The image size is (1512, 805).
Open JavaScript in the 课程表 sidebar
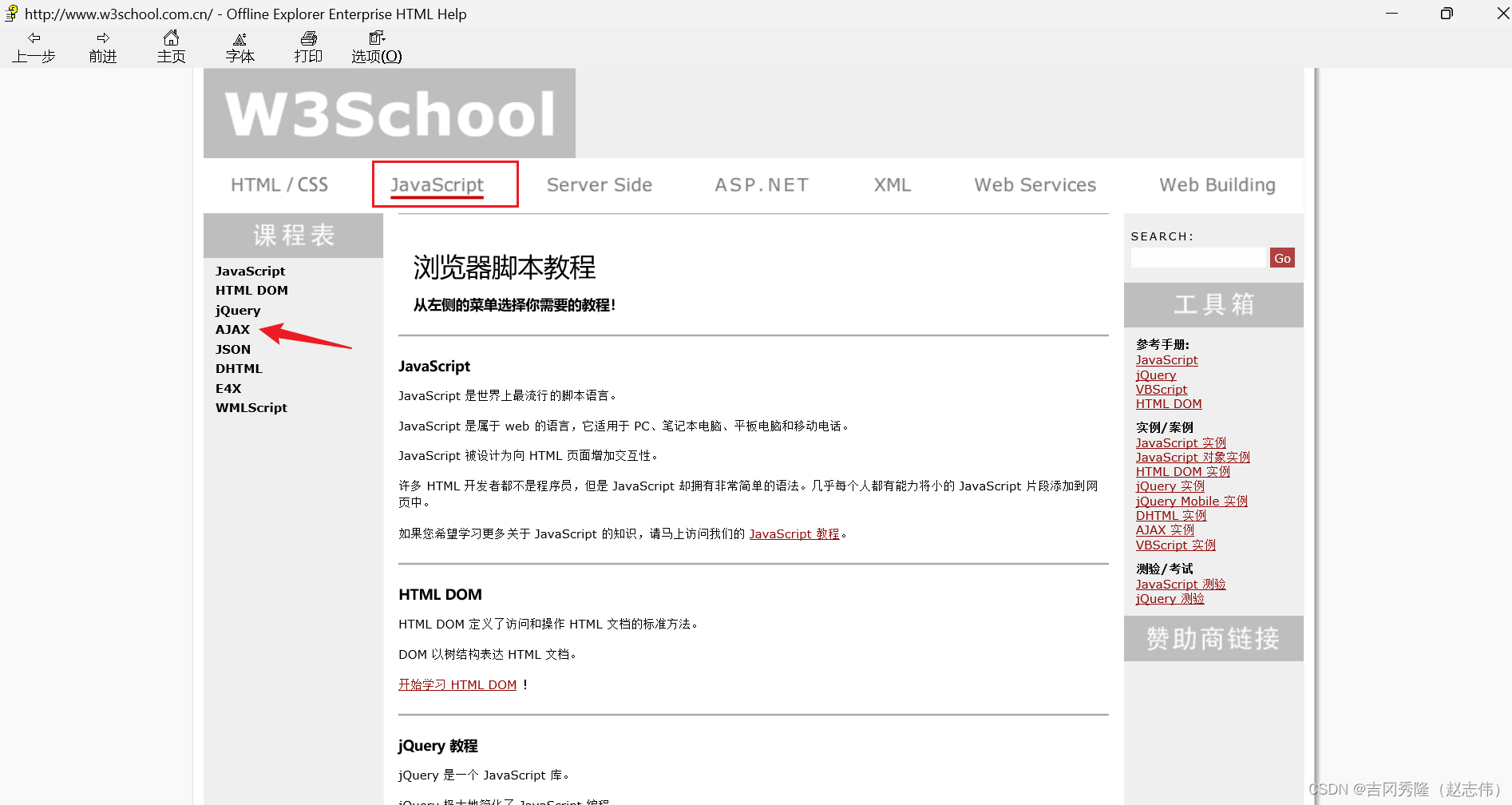coord(250,272)
